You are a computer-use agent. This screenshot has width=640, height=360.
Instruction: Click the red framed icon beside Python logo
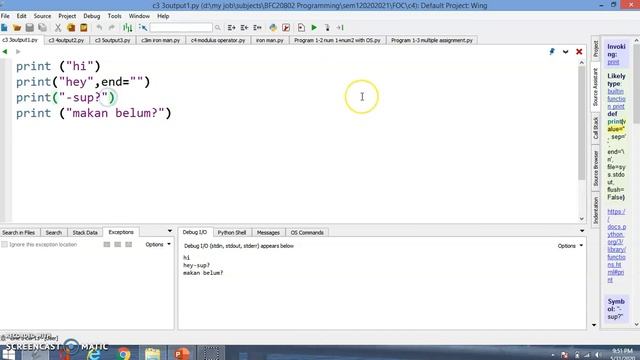[x=286, y=27]
